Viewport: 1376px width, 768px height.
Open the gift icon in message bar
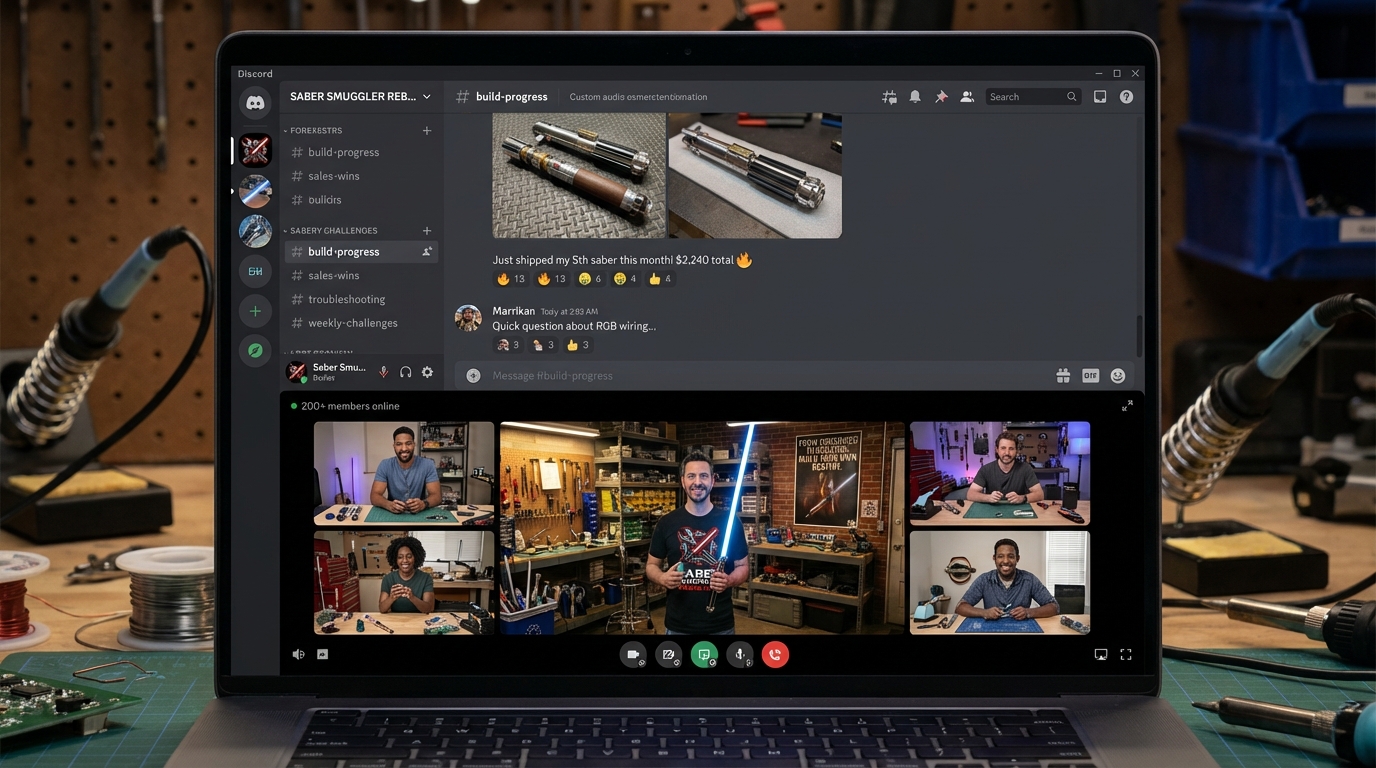click(1063, 376)
